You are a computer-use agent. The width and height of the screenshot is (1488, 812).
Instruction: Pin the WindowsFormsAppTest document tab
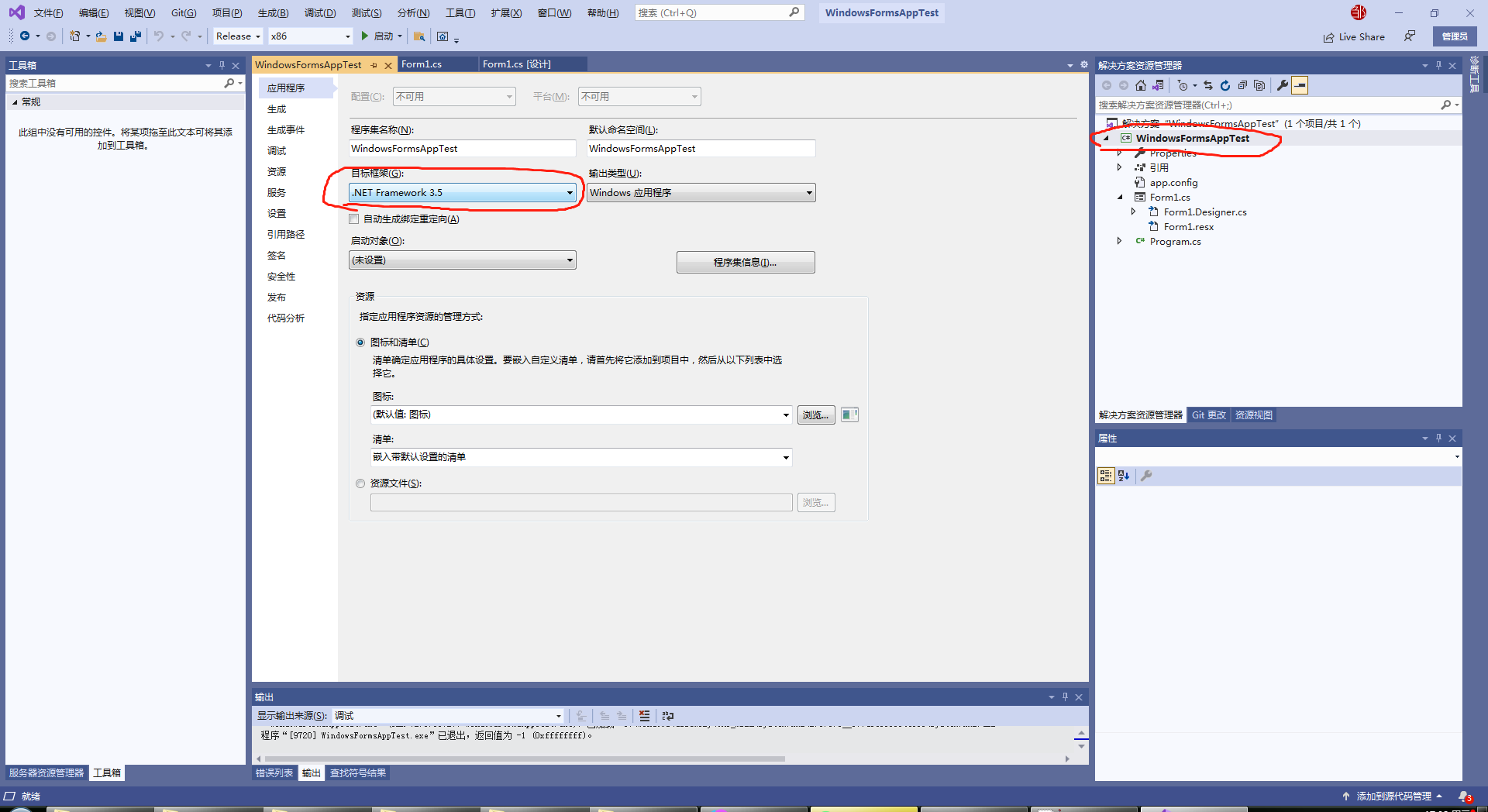[374, 65]
